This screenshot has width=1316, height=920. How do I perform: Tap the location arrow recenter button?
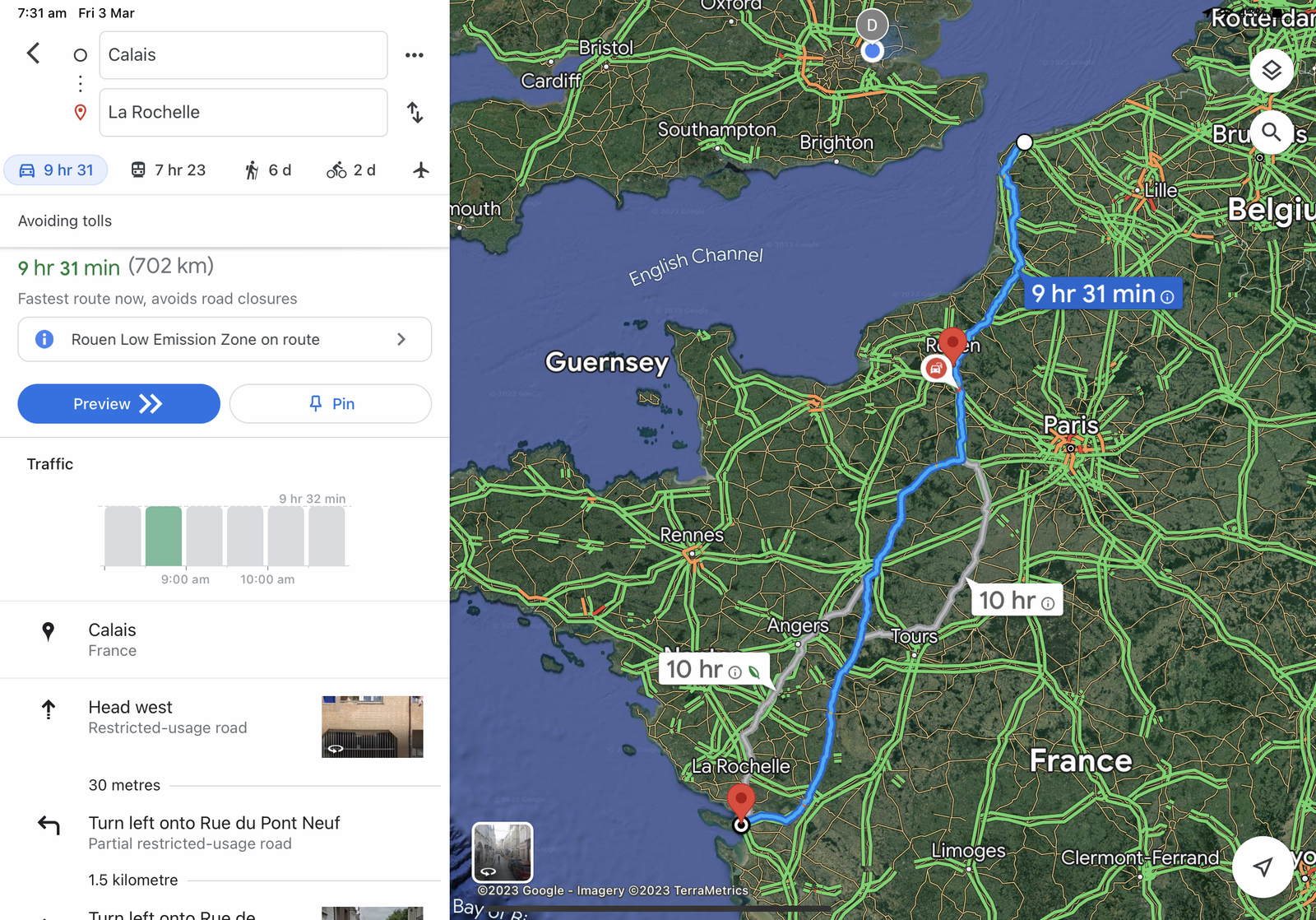[x=1263, y=867]
